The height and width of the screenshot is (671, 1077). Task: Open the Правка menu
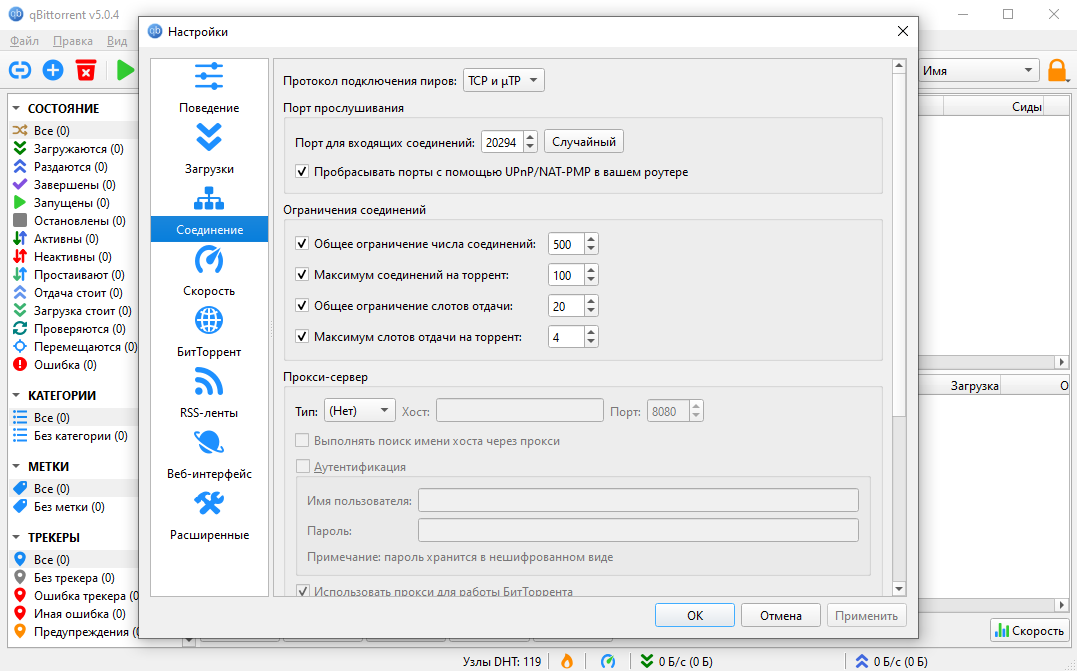pyautogui.click(x=72, y=41)
